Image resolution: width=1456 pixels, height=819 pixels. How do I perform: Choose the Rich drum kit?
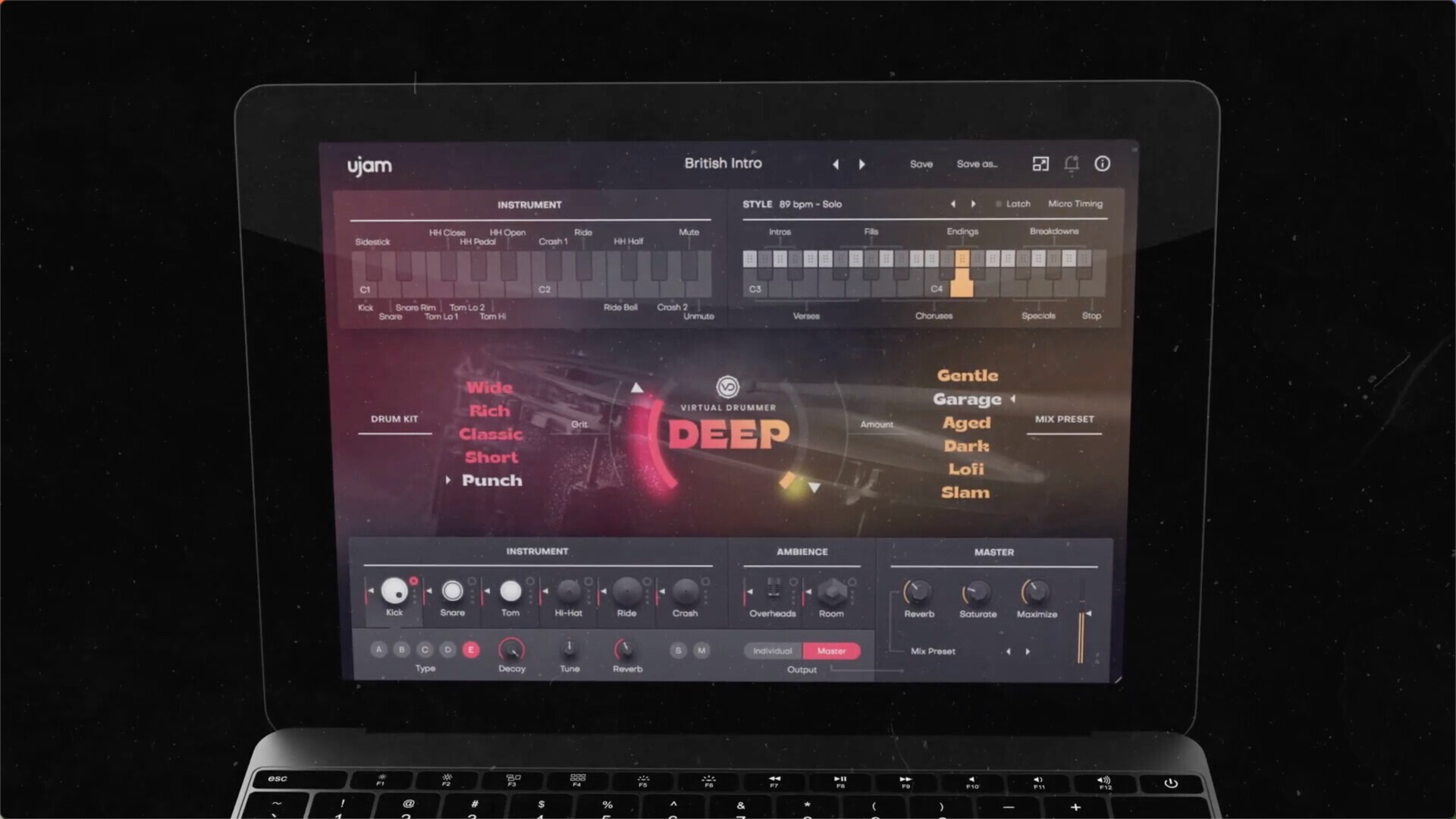click(489, 411)
